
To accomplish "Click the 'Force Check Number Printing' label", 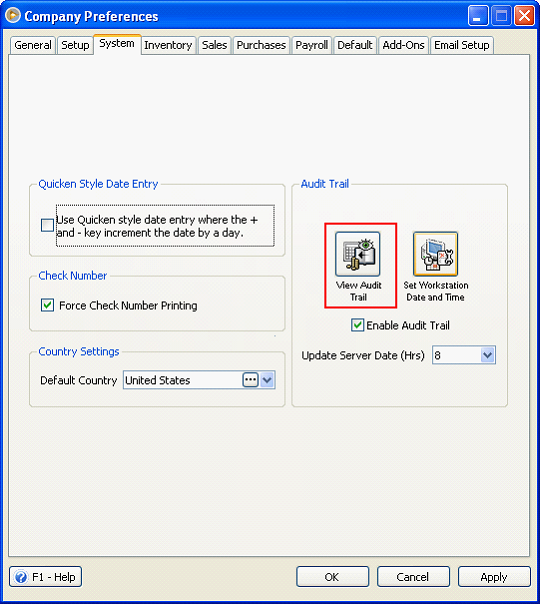I will pos(128,306).
